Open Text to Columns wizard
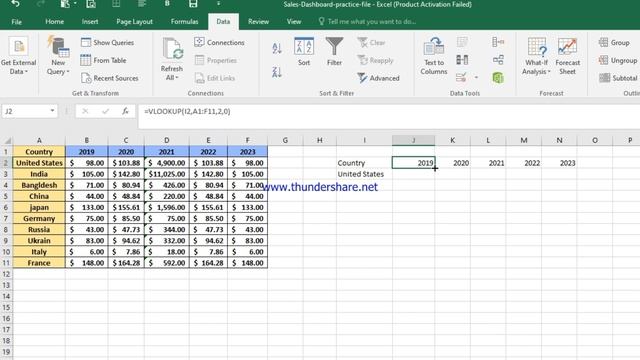 pos(434,56)
